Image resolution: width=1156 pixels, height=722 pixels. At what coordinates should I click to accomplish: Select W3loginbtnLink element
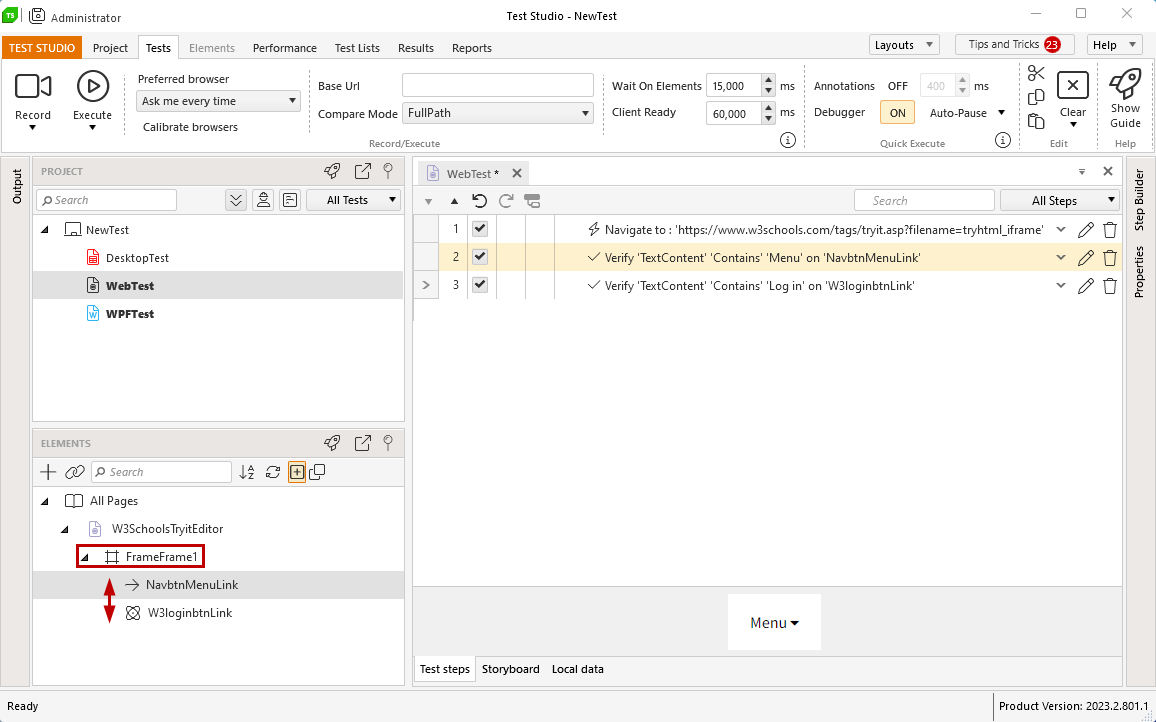pyautogui.click(x=189, y=613)
